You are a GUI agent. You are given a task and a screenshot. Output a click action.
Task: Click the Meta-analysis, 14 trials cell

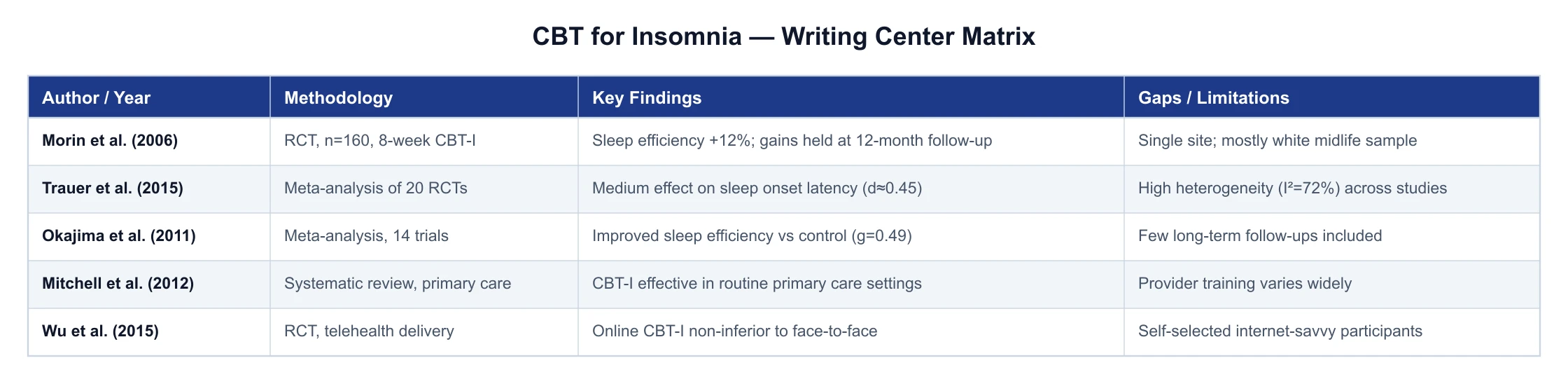click(424, 236)
